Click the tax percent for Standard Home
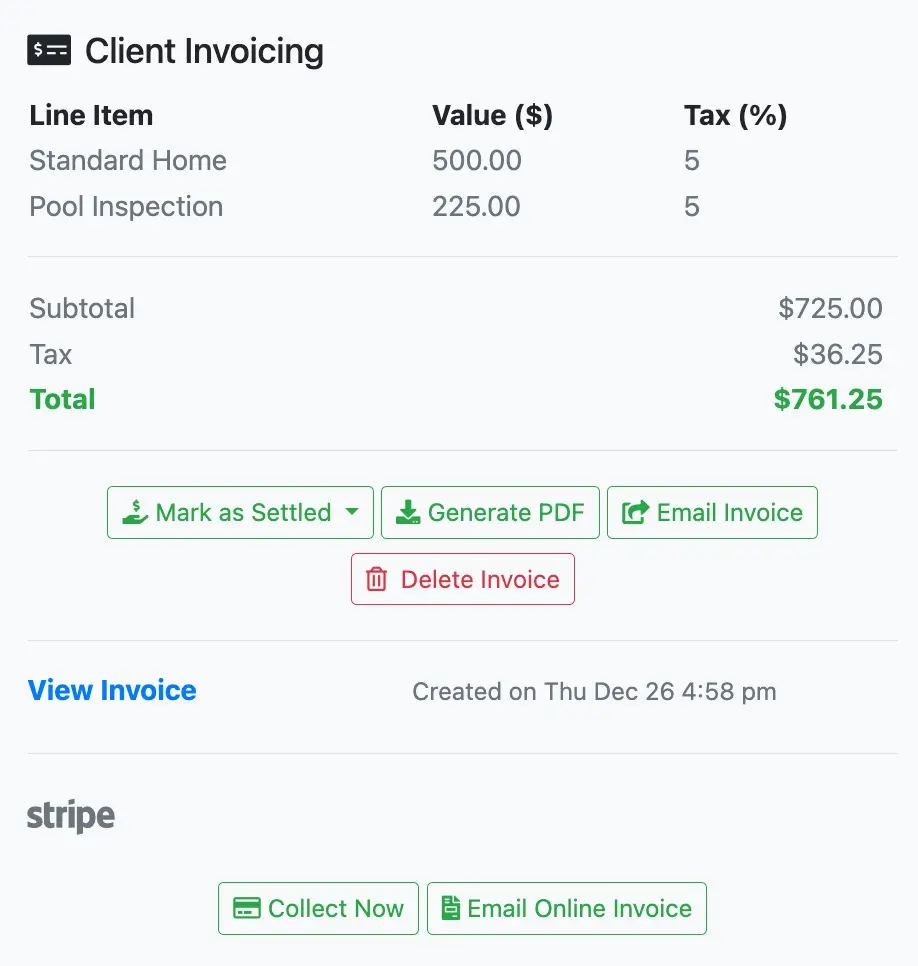The image size is (918, 966). coord(692,161)
